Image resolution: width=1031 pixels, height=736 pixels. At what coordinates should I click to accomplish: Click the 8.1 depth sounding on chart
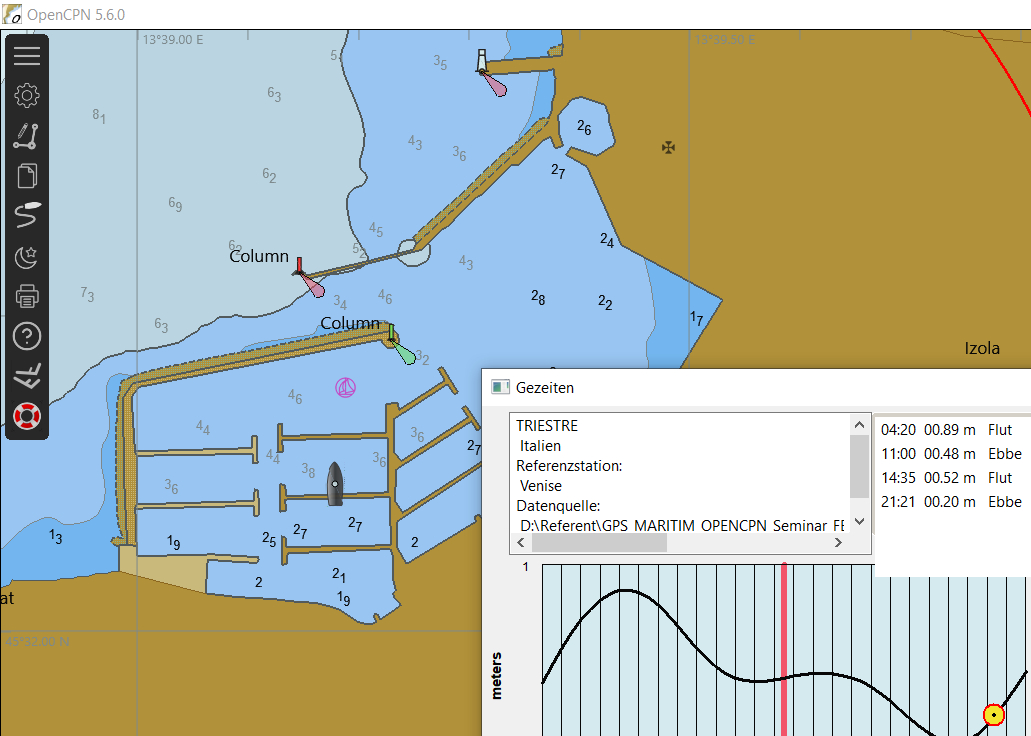99,116
